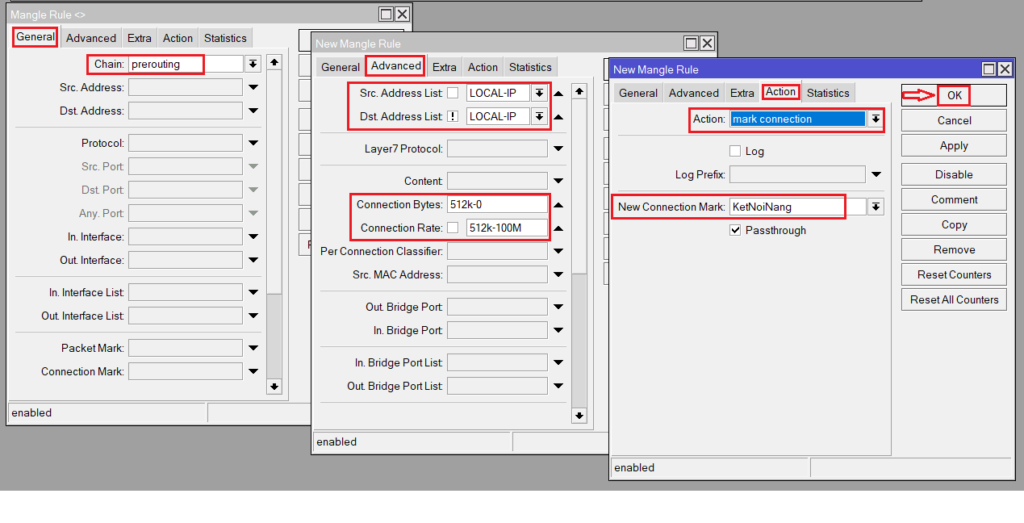Screen dimensions: 1024x523
Task: Expand the Chain dropdown arrow
Action: (x=253, y=64)
